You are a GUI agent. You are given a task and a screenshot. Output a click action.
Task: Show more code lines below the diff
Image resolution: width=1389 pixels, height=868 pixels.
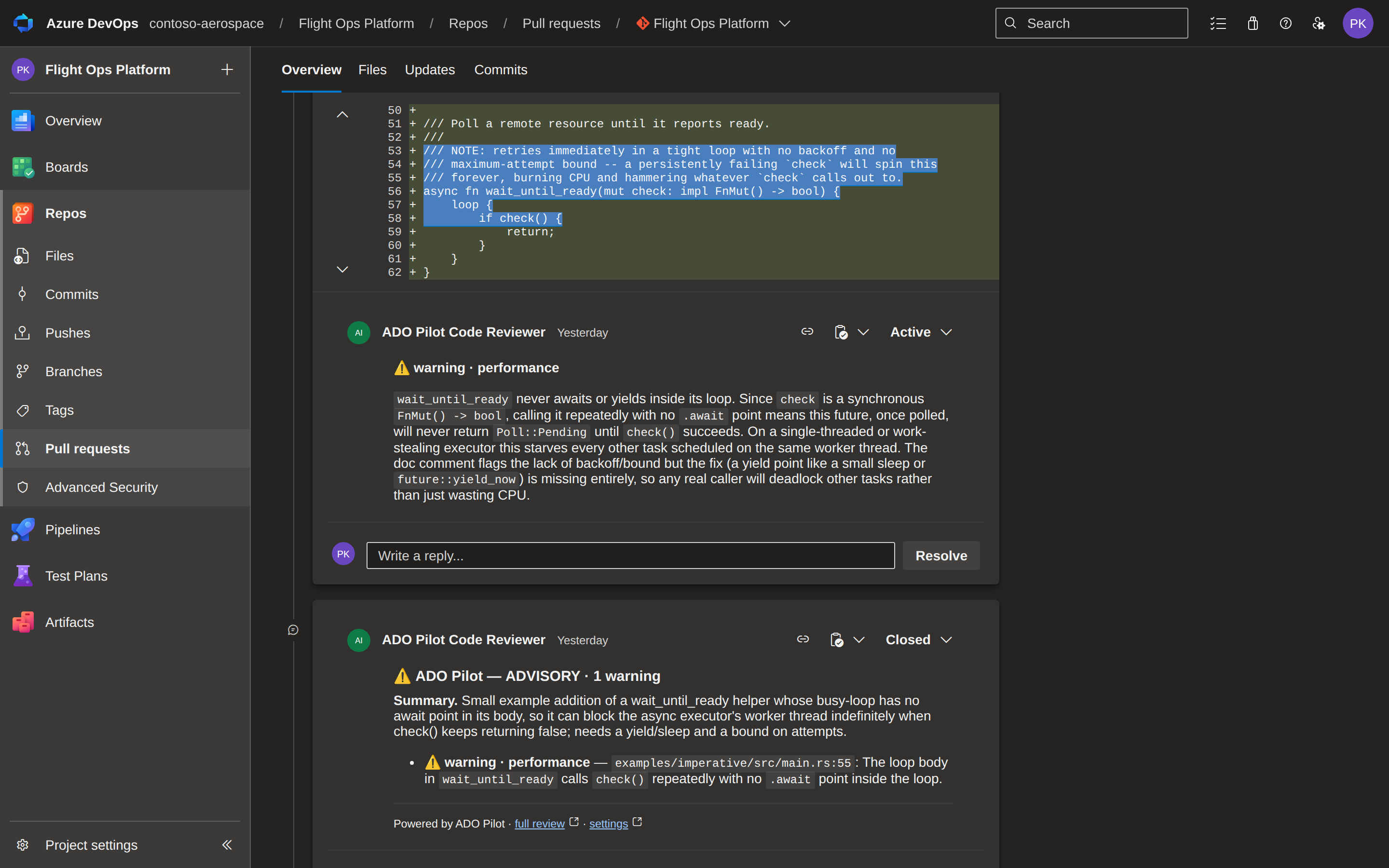342,269
